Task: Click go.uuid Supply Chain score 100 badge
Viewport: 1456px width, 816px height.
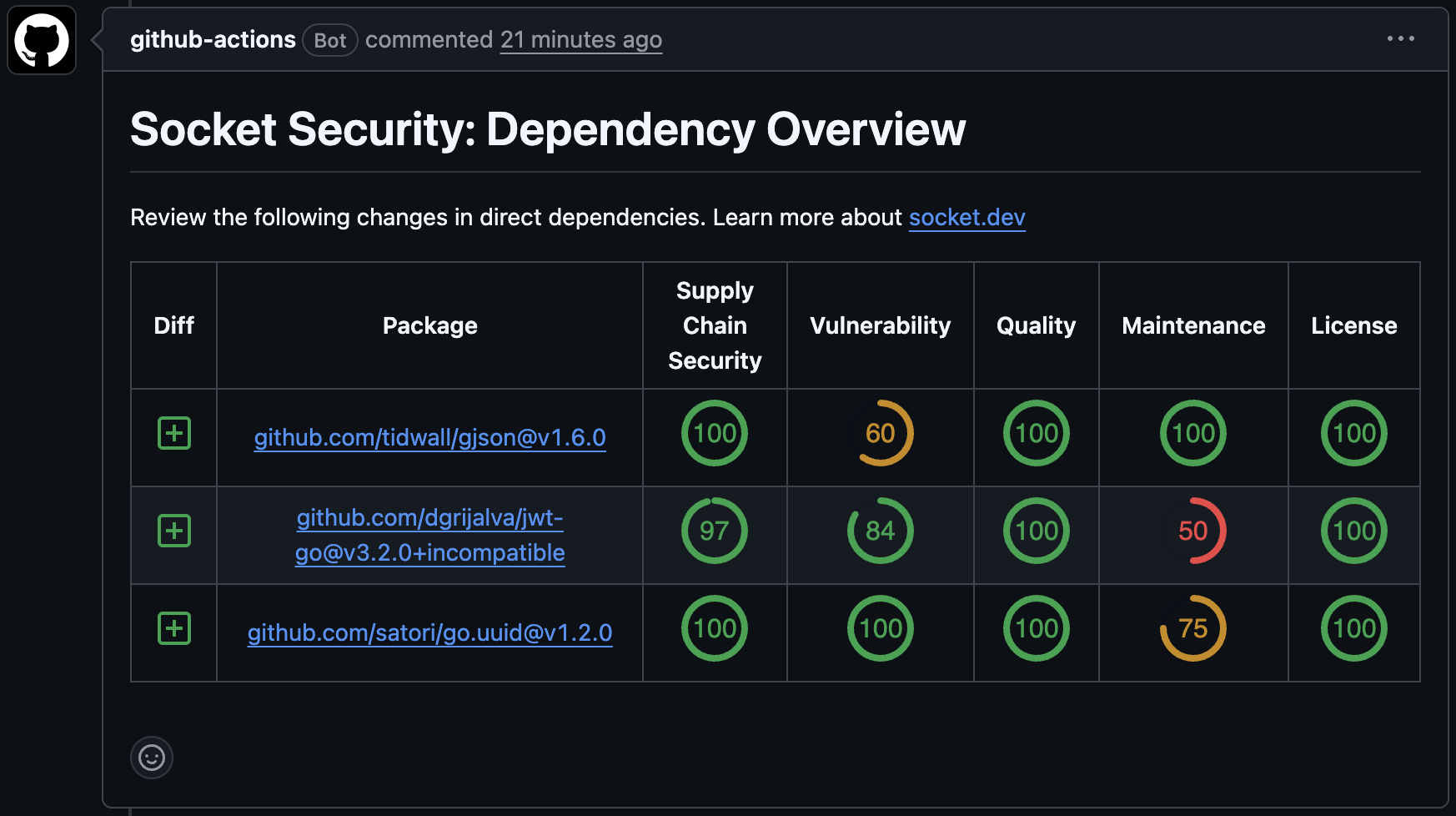Action: [715, 628]
